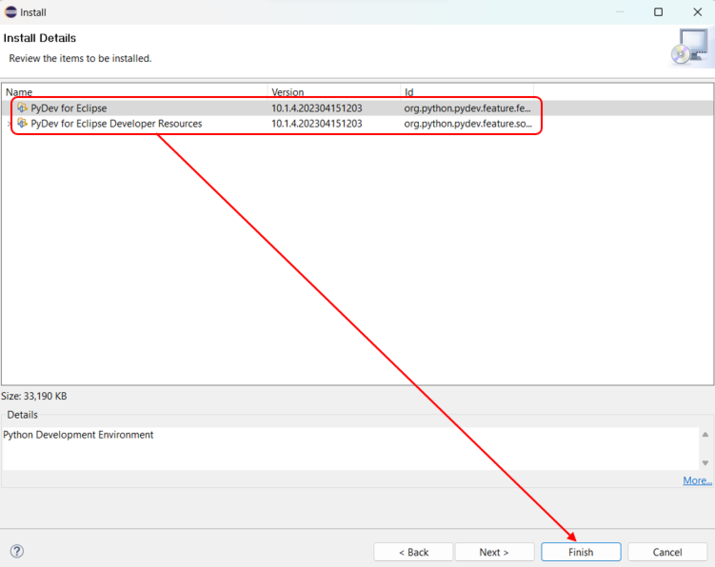The image size is (715, 567).
Task: Sort by the Version column header
Action: (334, 92)
